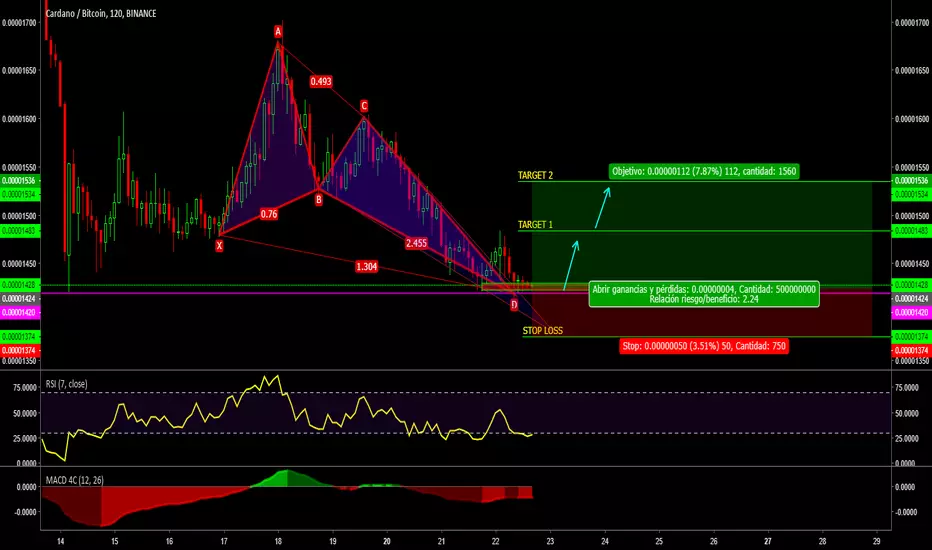
Task: Click the 0.00001536 price tag on right scale
Action: 912,181
